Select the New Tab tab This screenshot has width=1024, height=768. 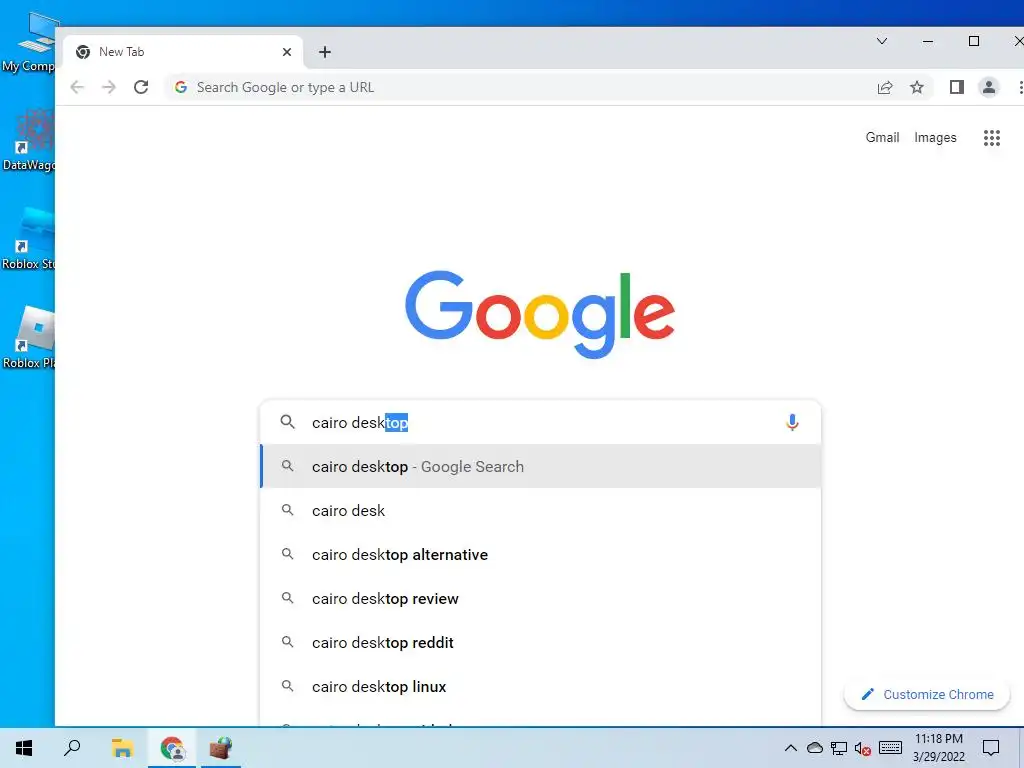(183, 52)
